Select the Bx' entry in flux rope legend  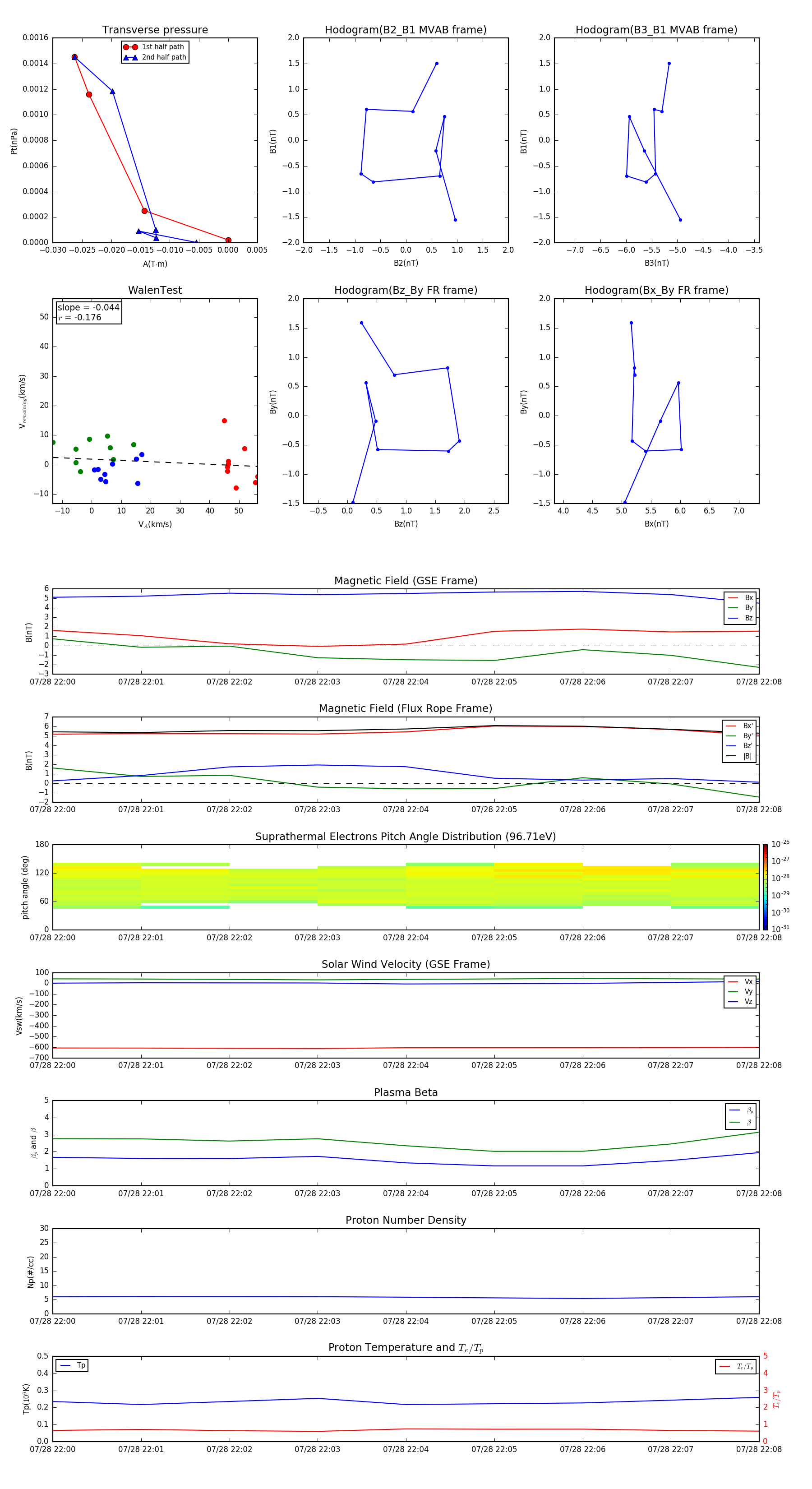739,726
